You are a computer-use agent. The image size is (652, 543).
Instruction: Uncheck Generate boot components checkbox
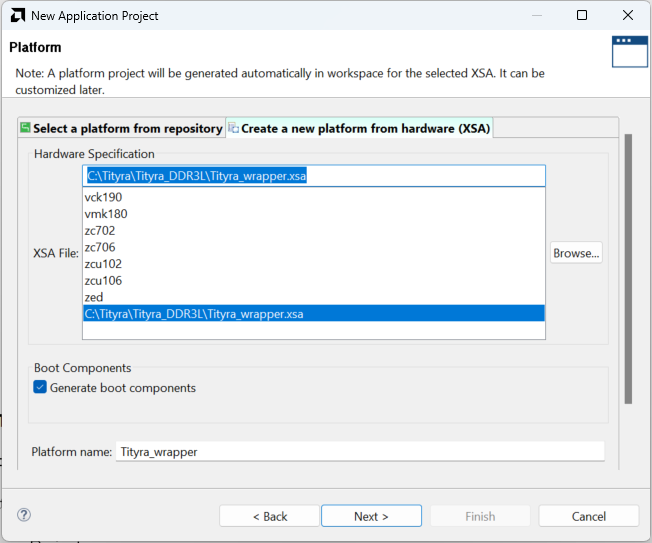point(40,388)
